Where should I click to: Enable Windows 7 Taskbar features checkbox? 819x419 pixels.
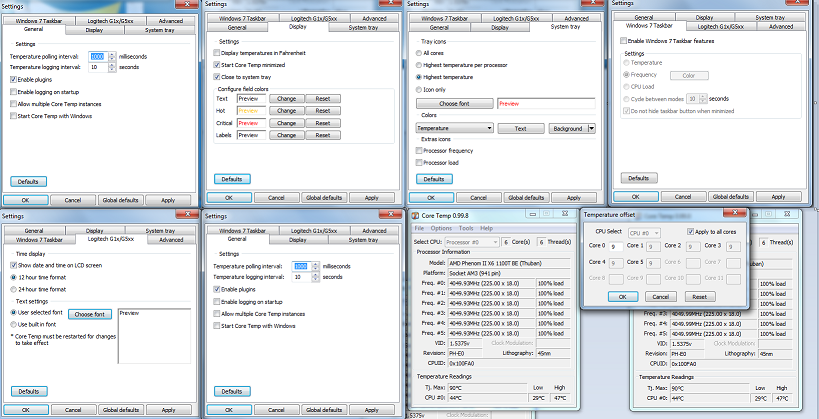[620, 40]
